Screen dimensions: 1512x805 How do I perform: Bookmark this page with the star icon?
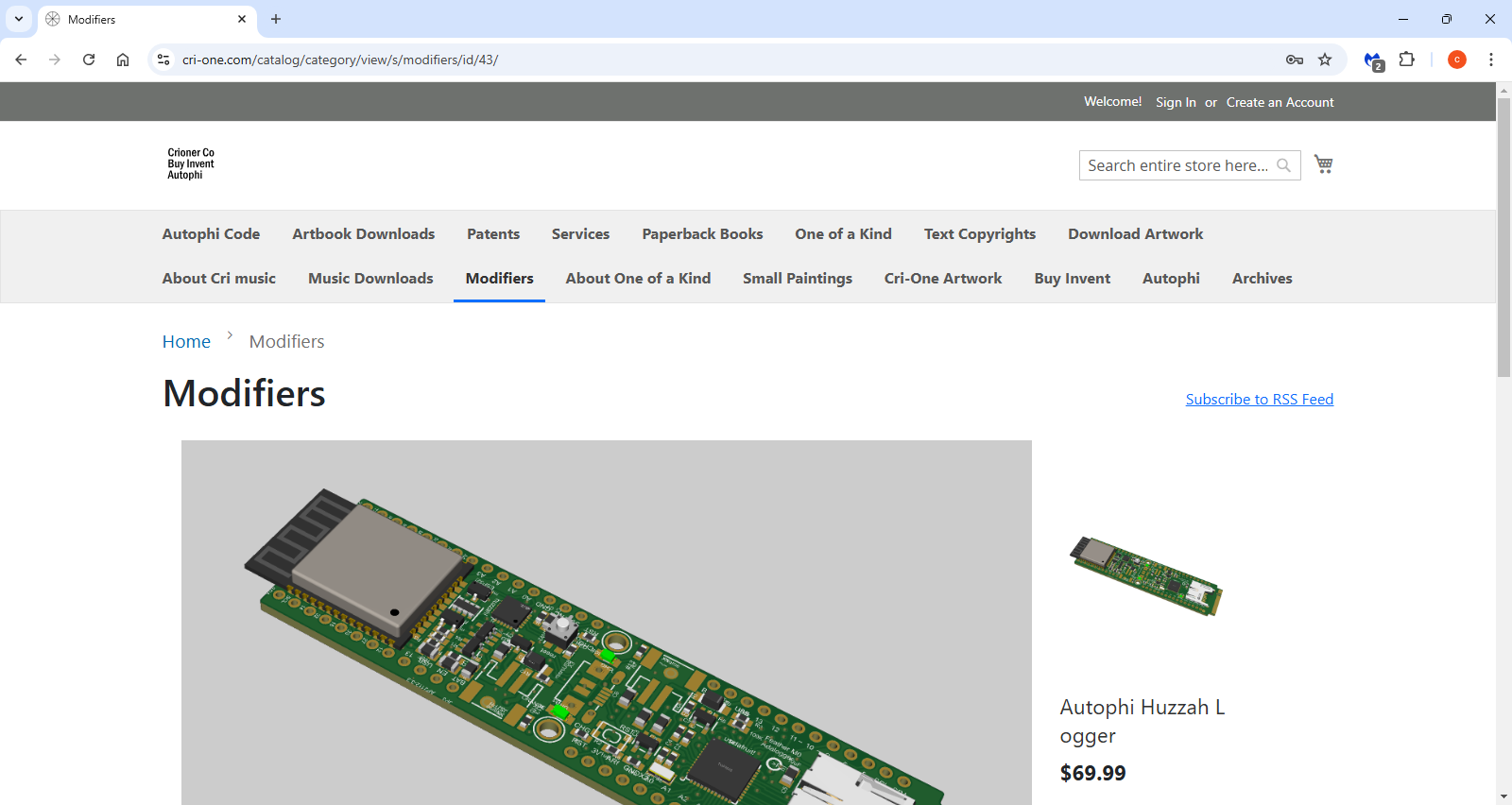tap(1325, 60)
